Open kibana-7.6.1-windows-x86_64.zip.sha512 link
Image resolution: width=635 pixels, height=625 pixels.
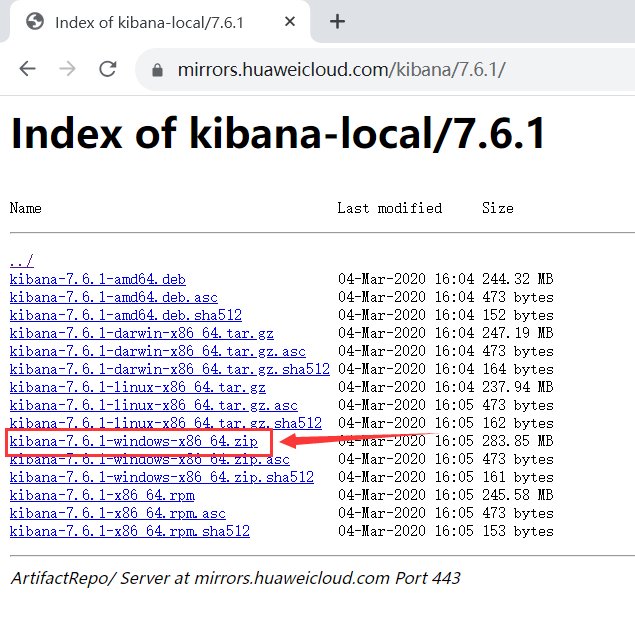162,477
